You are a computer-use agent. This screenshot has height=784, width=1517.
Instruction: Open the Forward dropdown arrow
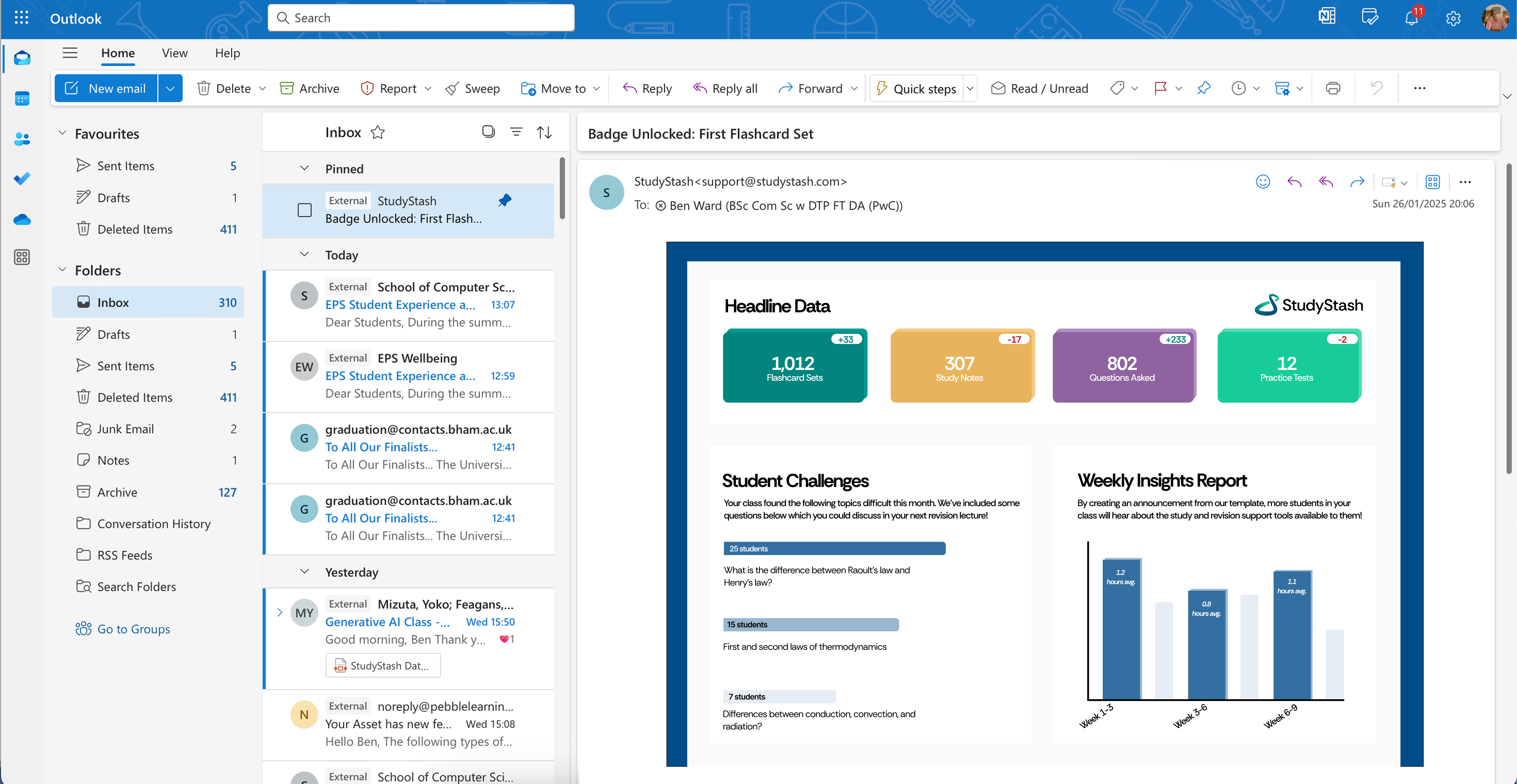854,88
